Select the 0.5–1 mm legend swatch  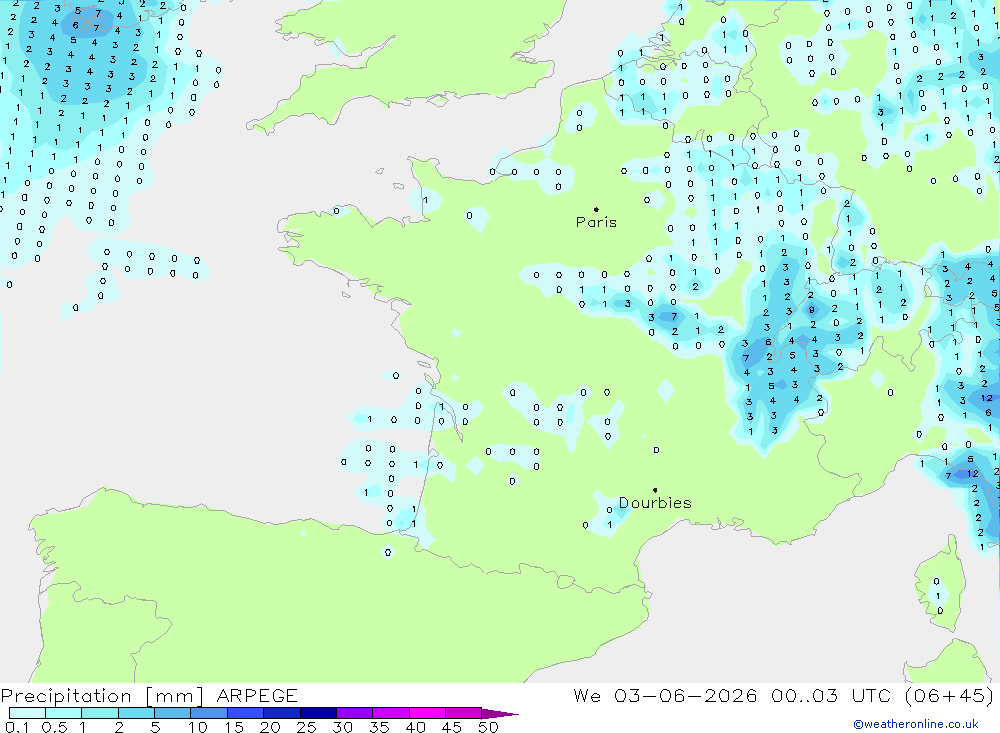coord(63,713)
